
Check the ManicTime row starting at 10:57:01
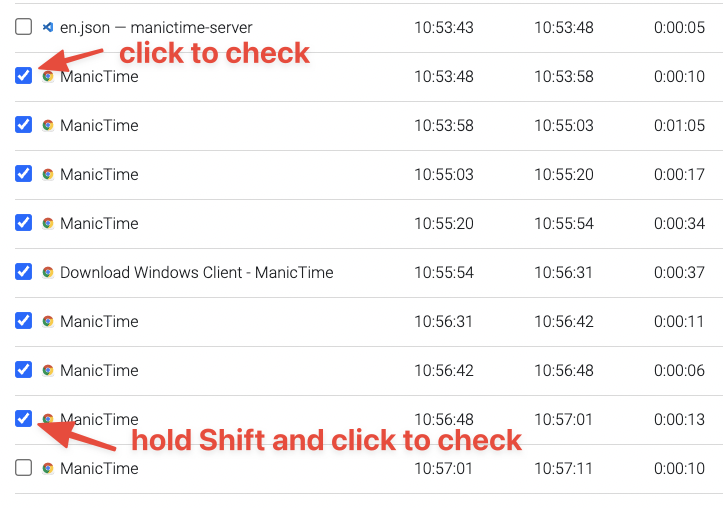pos(24,467)
